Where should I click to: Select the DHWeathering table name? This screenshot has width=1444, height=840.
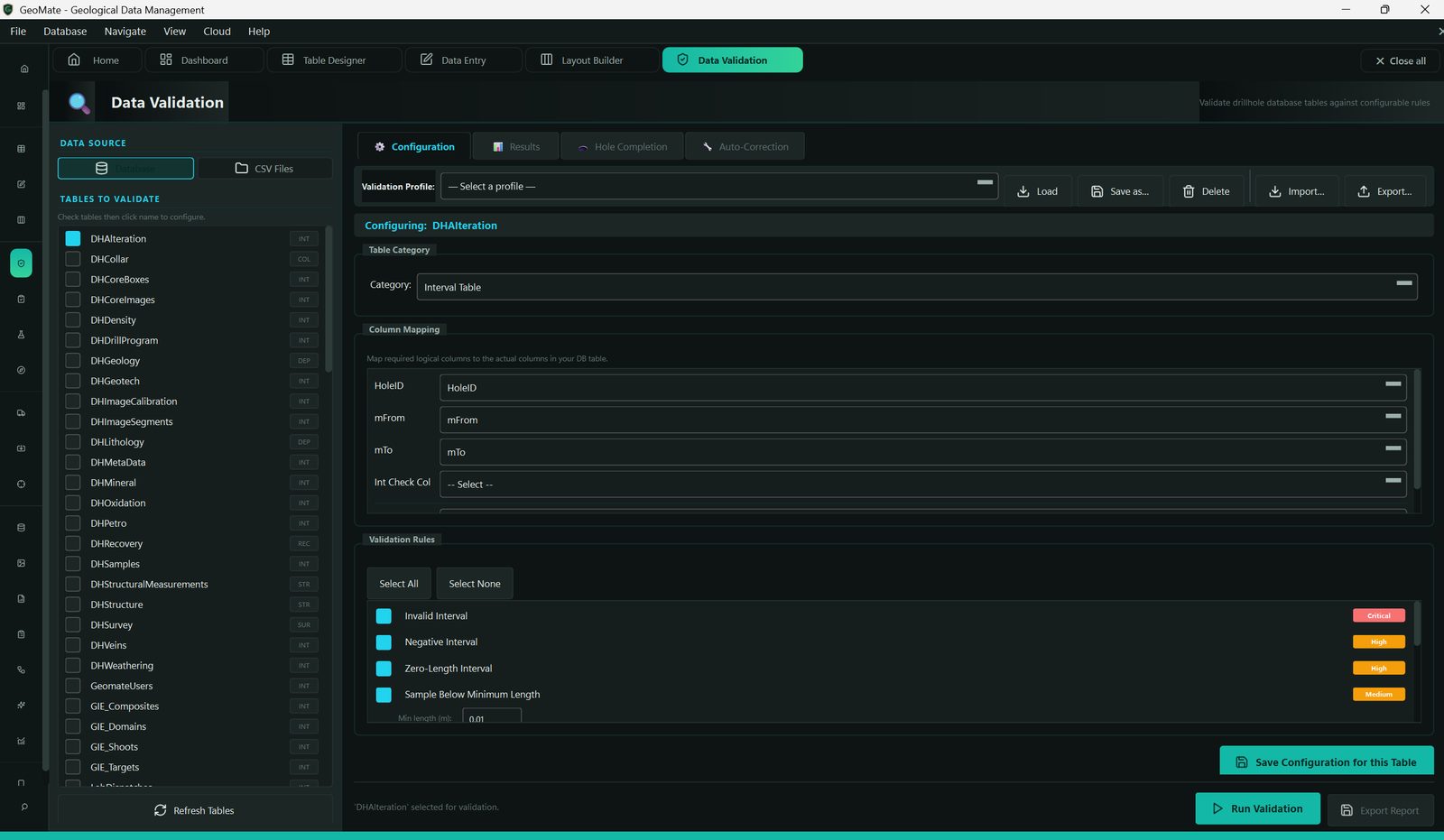[x=122, y=666]
